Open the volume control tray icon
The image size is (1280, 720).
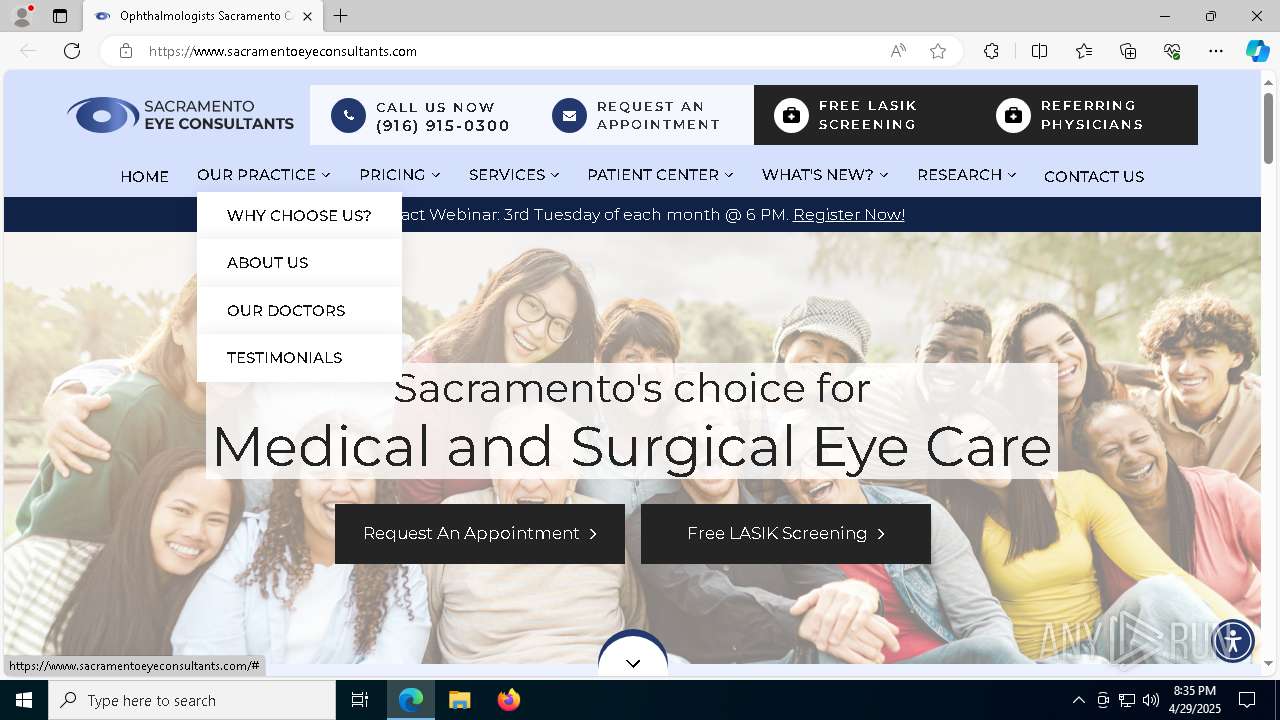1151,700
